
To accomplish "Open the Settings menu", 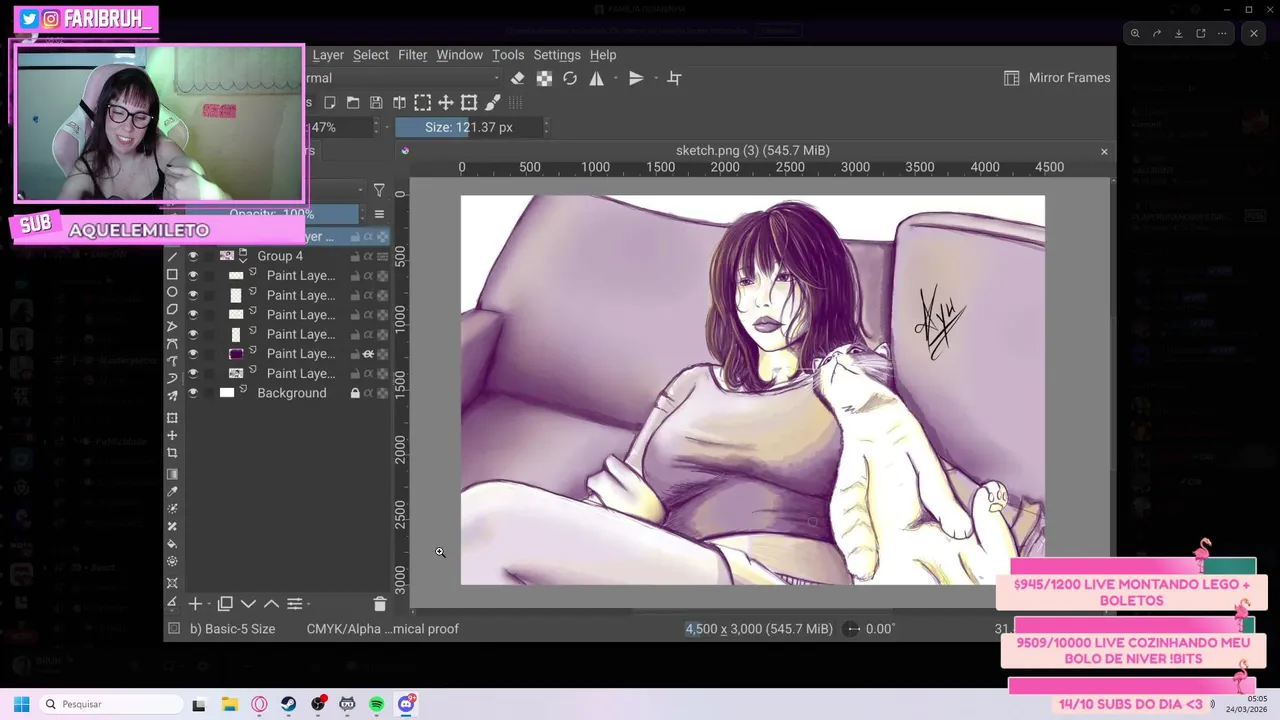I will coord(557,55).
